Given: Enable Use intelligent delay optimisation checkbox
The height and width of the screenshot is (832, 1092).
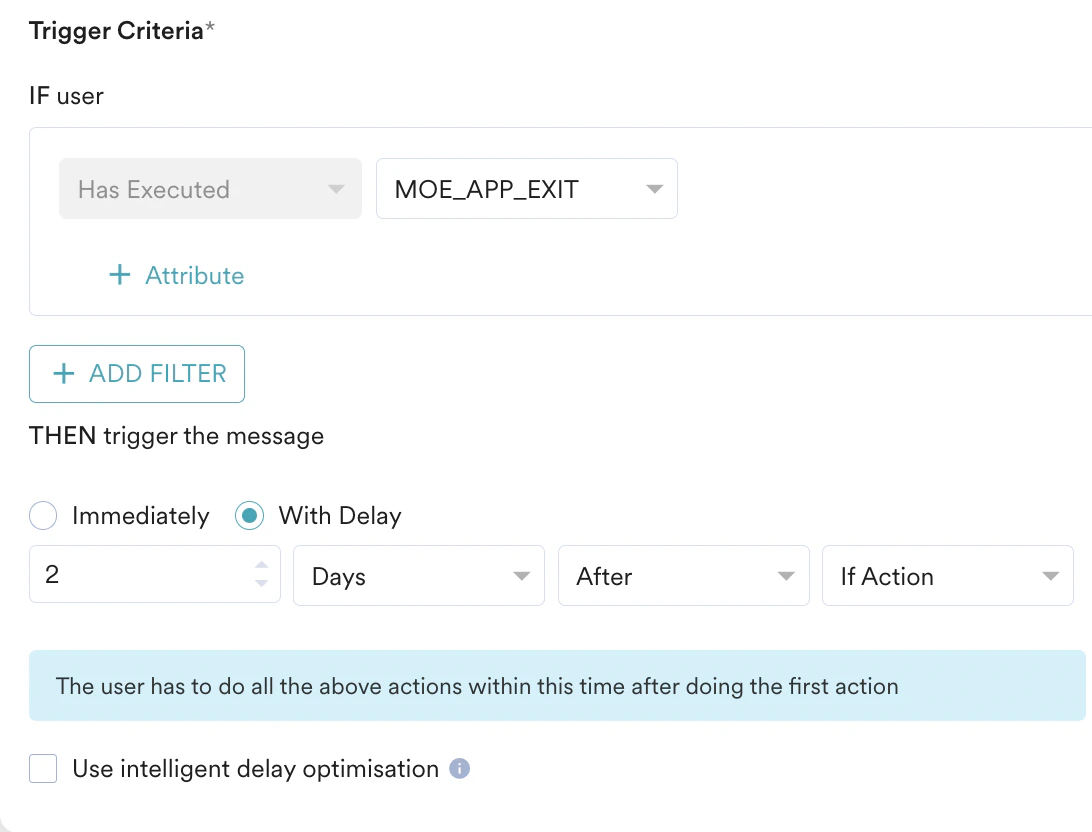Looking at the screenshot, I should (43, 769).
